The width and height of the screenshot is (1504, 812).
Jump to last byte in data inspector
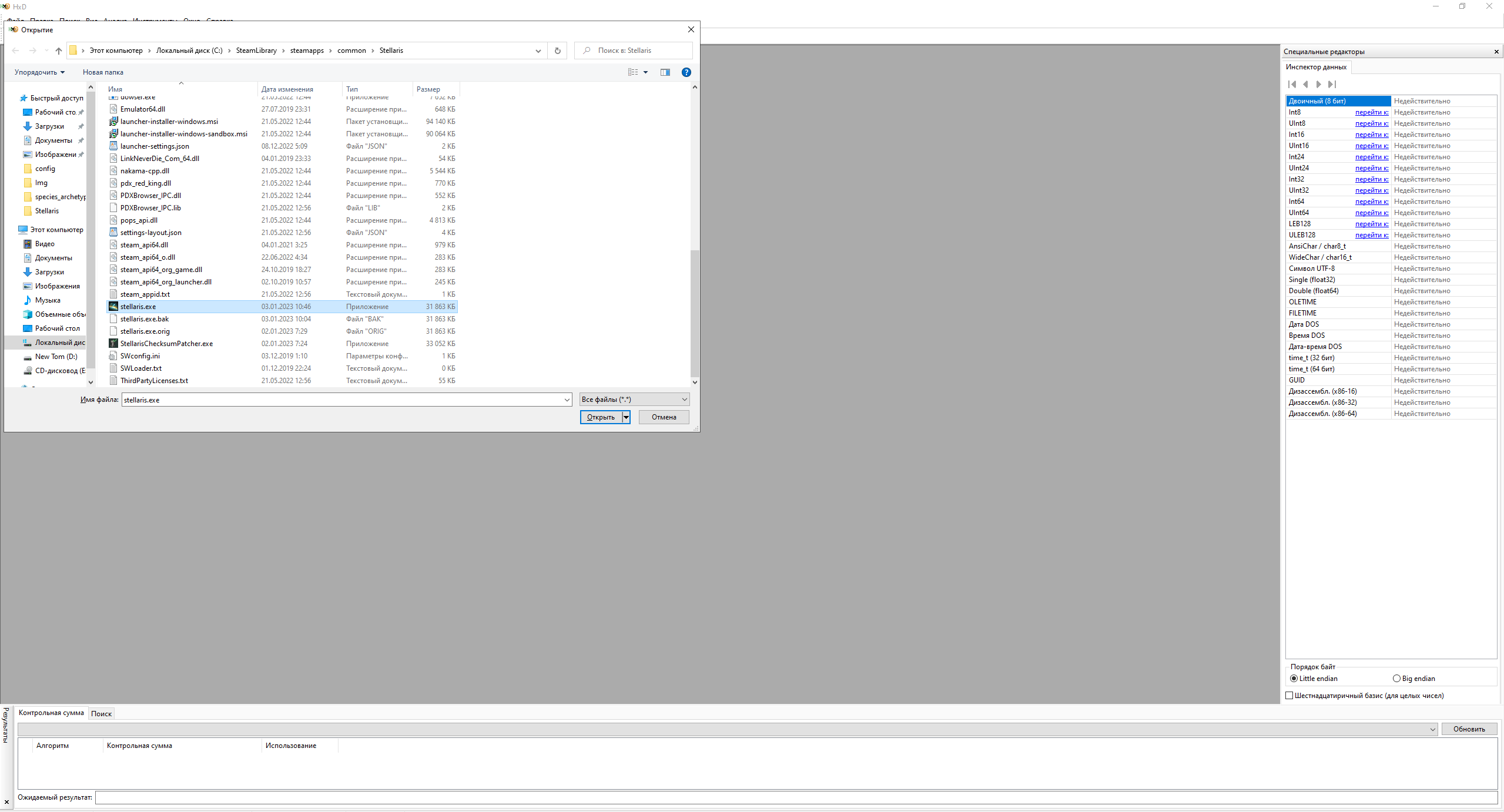click(x=1332, y=85)
